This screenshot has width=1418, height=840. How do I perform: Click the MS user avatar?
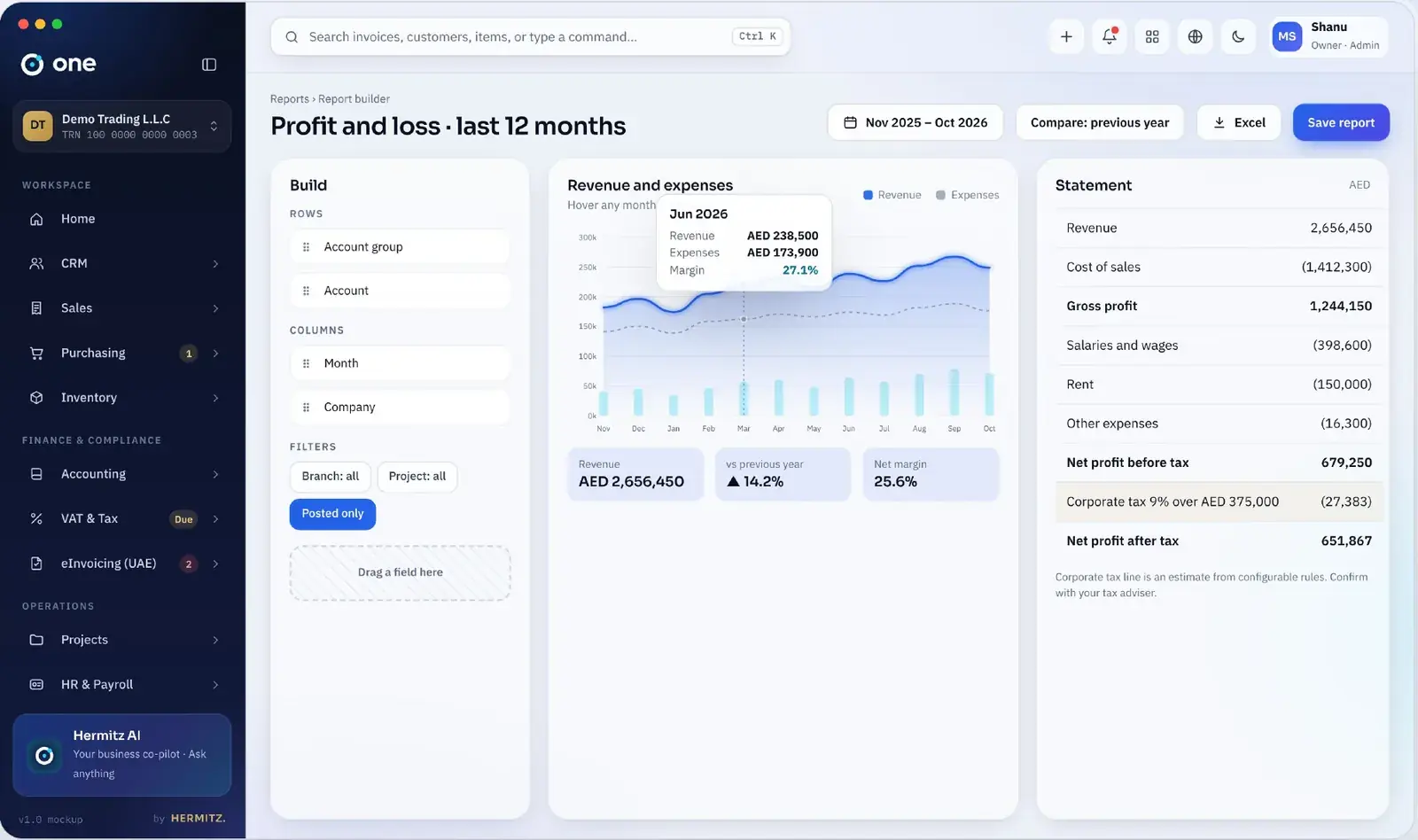tap(1287, 36)
